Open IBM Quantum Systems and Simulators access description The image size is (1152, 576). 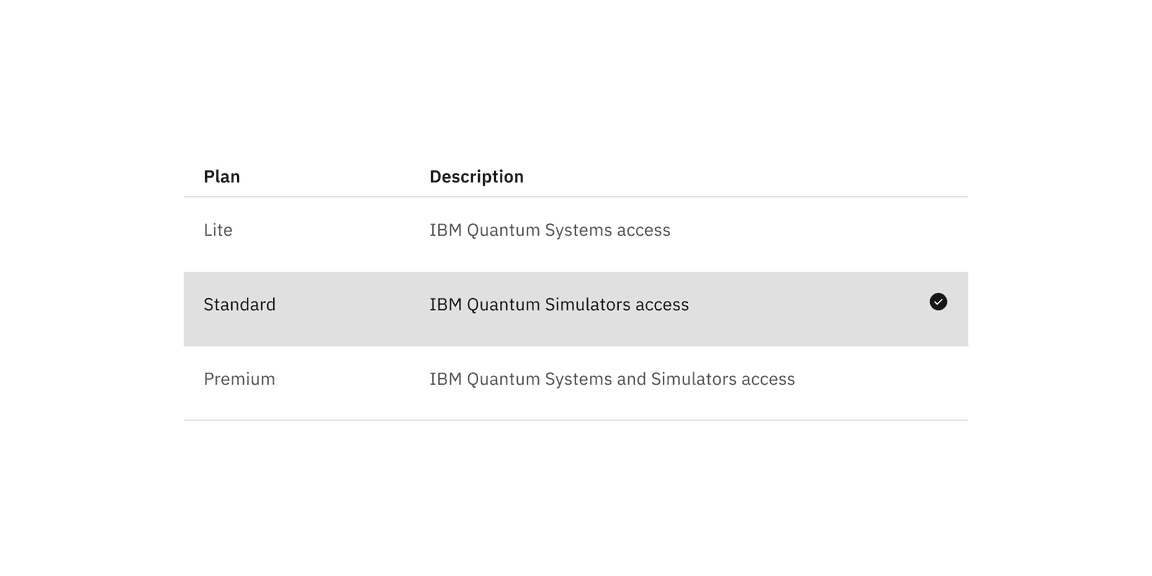(612, 379)
